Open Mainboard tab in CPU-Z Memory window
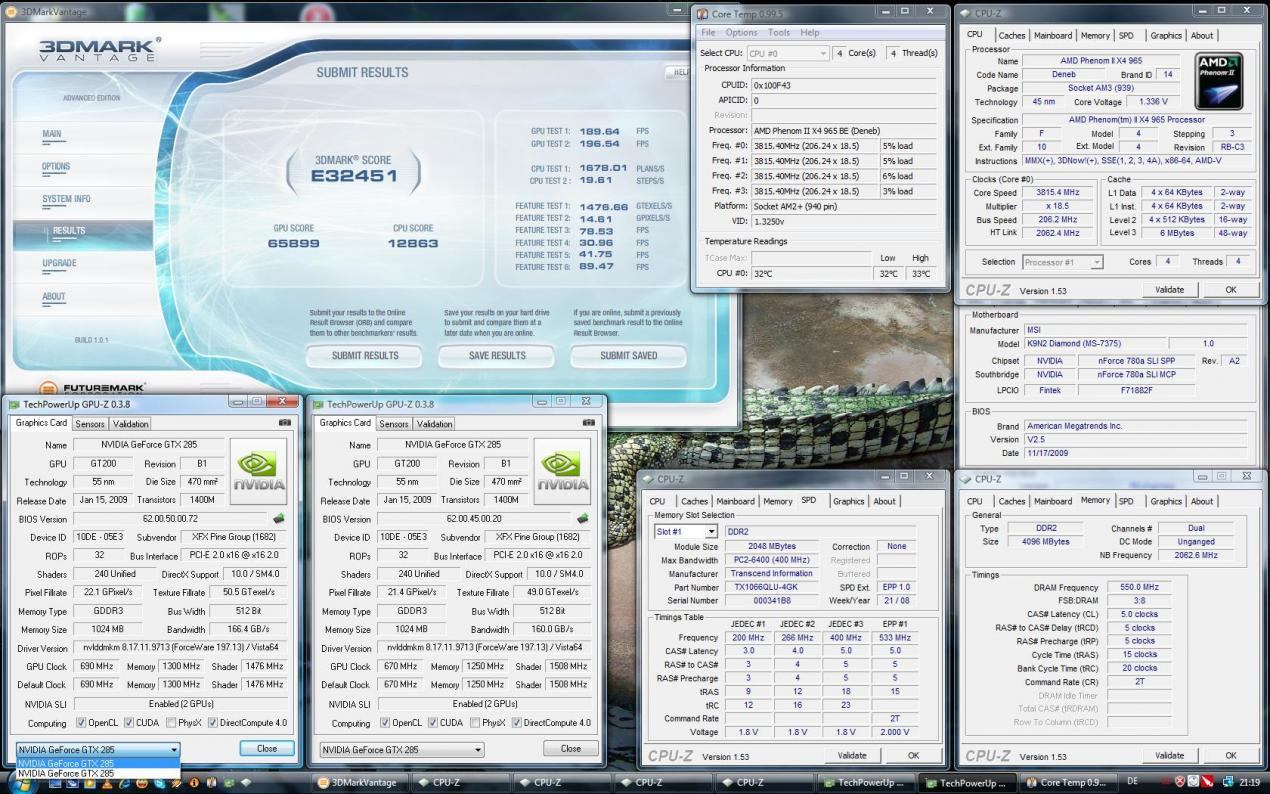Viewport: 1270px width, 794px height. [1054, 502]
